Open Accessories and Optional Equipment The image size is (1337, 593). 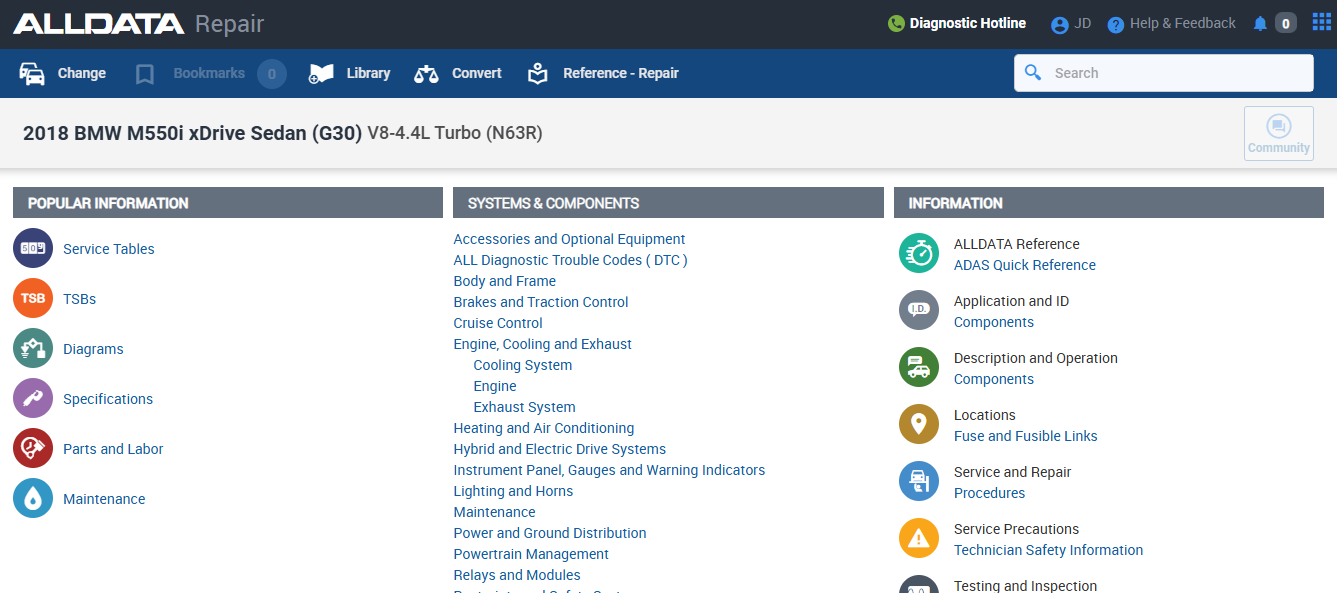(569, 239)
